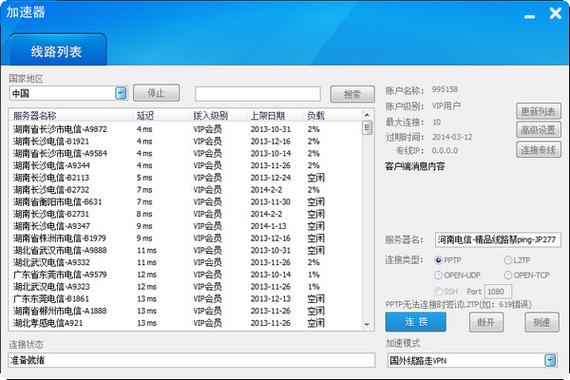
Task: Click the VIP用户 account level value
Action: (446, 106)
